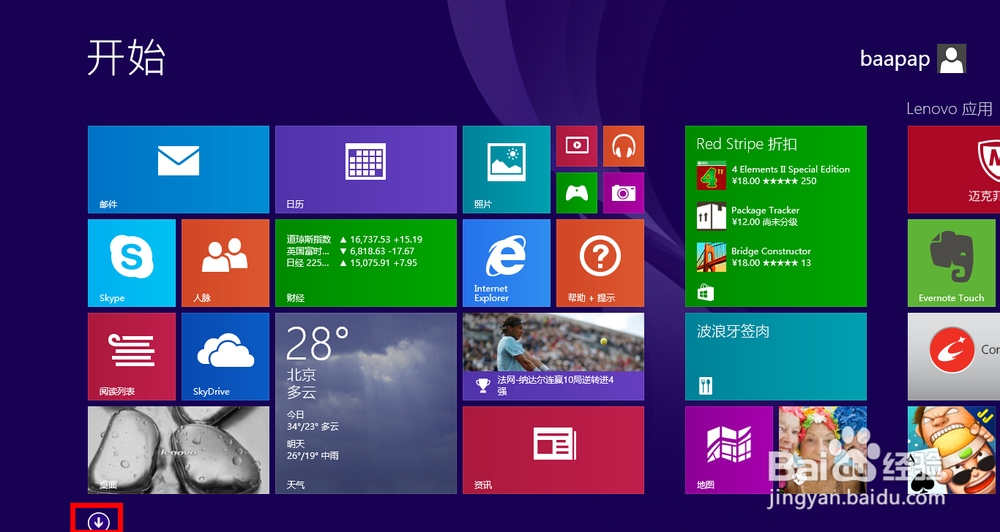Open the Reading List (阅读列表) tile
The image size is (1000, 532).
point(131,357)
